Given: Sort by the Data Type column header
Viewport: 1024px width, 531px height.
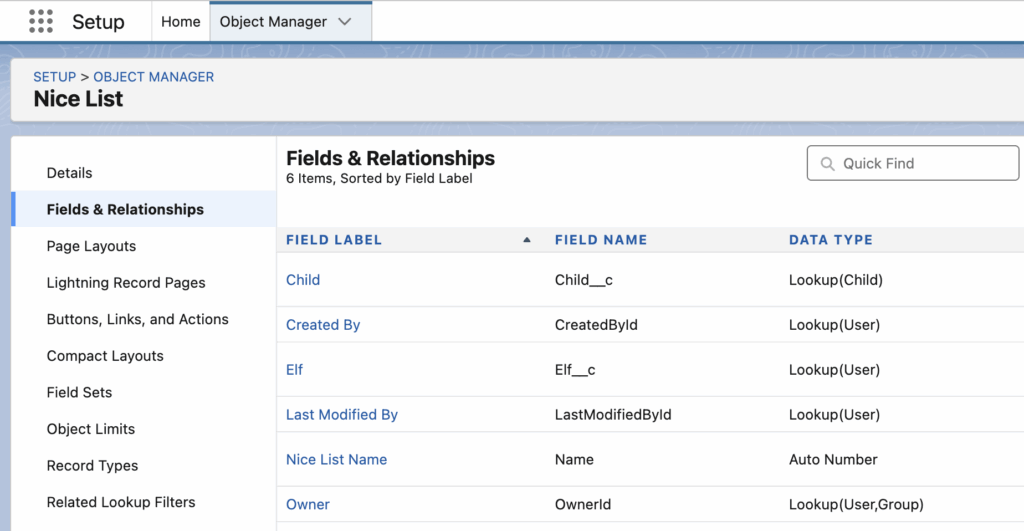Looking at the screenshot, I should (x=830, y=240).
